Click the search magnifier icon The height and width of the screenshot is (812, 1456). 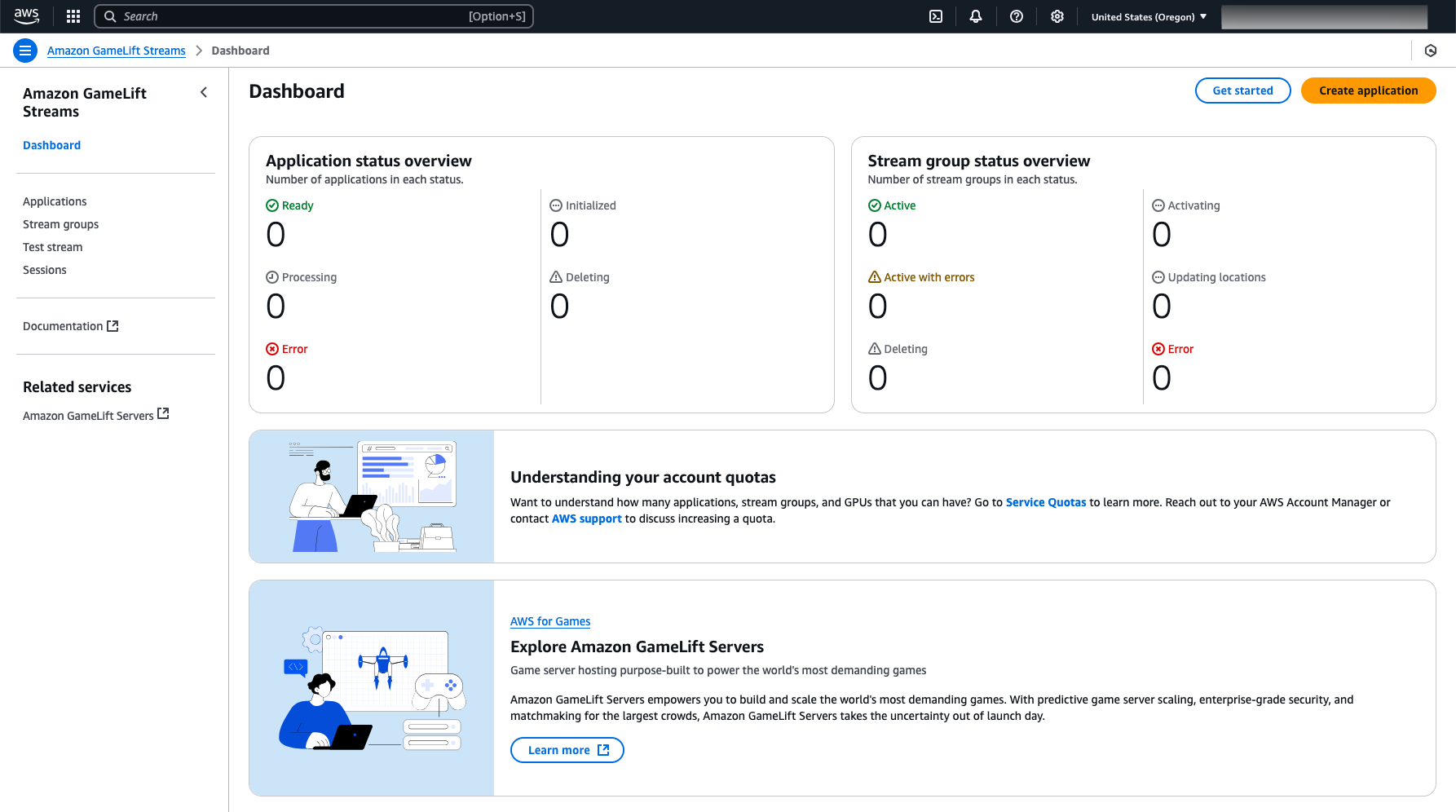click(110, 16)
